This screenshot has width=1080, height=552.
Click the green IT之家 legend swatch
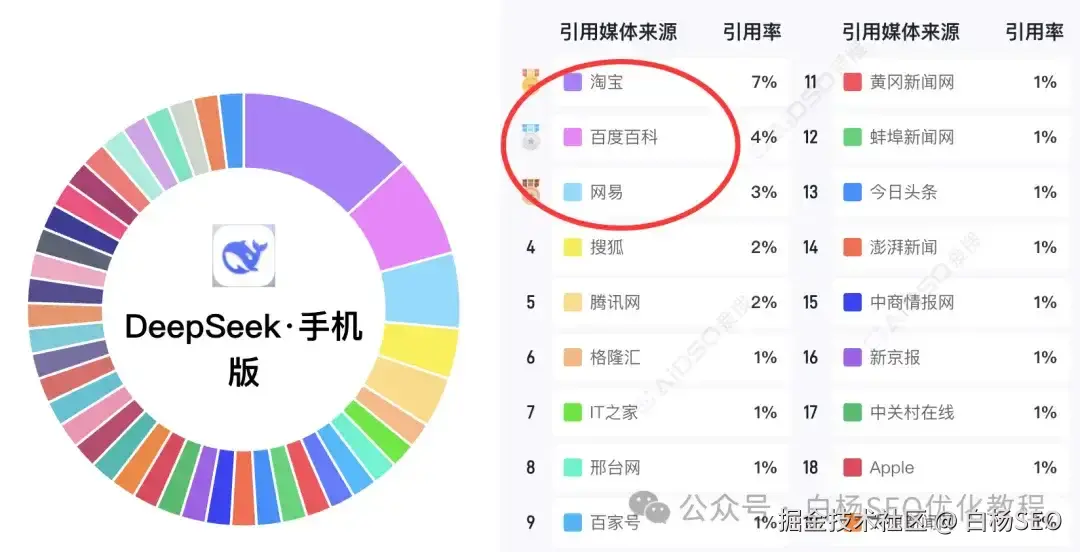pyautogui.click(x=573, y=413)
